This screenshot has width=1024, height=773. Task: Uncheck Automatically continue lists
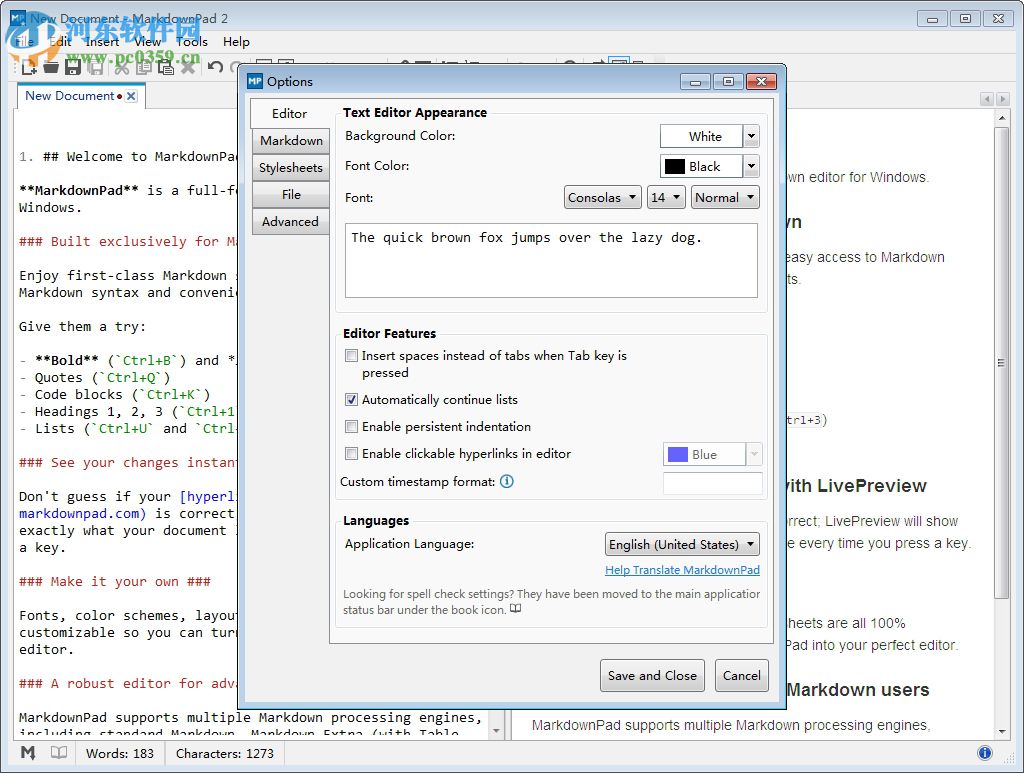click(x=352, y=399)
